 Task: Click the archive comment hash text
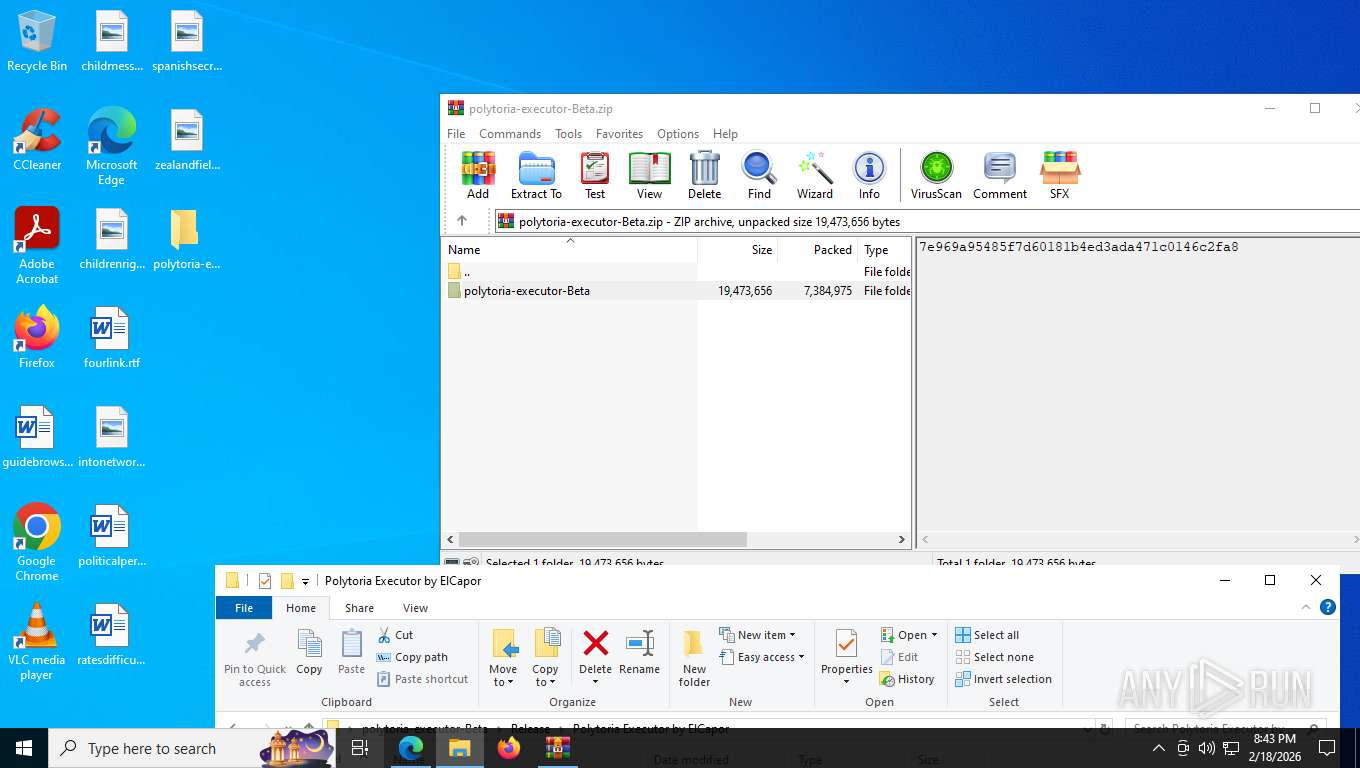point(1078,246)
